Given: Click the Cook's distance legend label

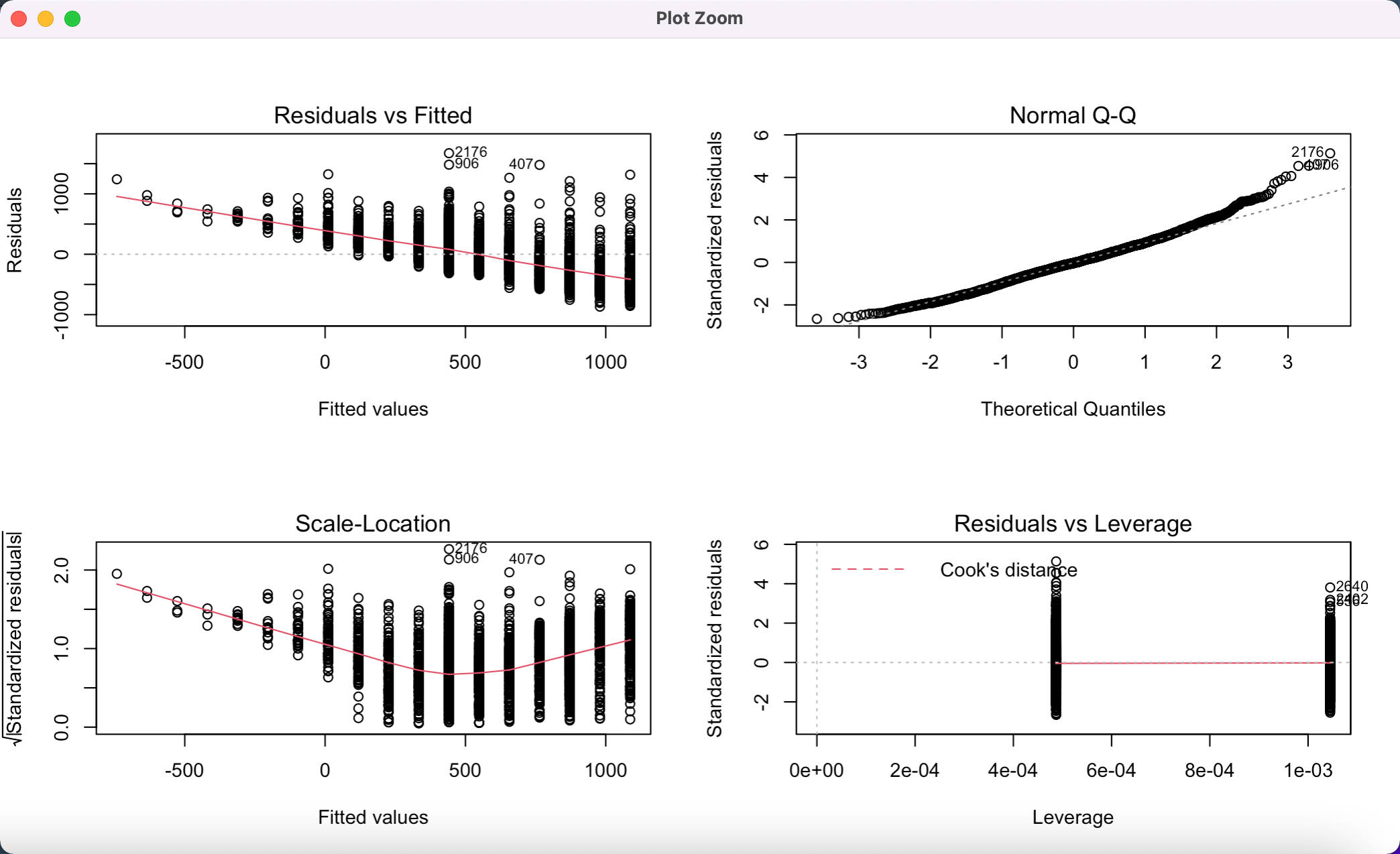Looking at the screenshot, I should tap(1008, 570).
